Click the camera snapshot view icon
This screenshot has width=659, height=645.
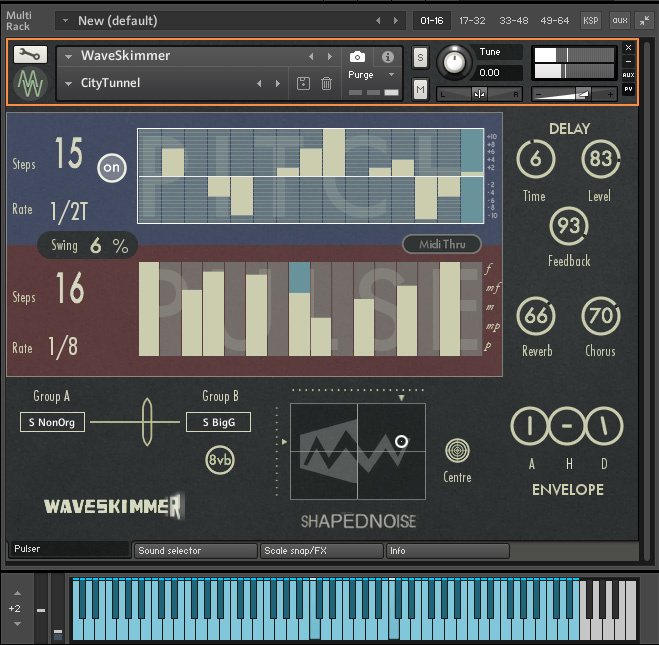pyautogui.click(x=358, y=58)
